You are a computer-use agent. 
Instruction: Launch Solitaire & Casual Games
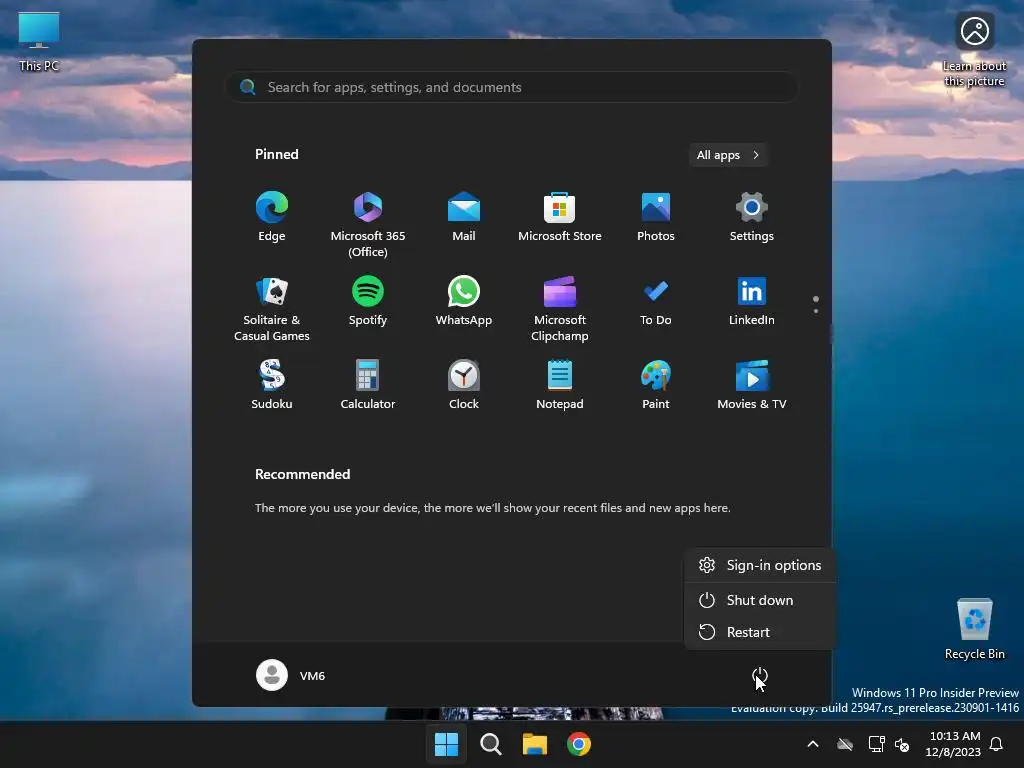[x=272, y=308]
